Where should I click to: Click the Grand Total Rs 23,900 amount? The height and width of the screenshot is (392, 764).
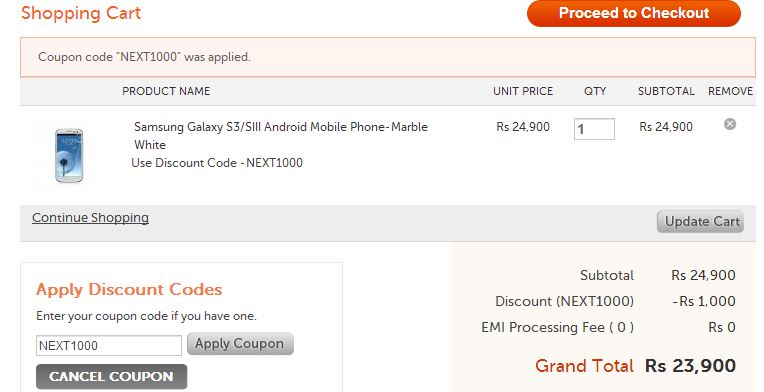(x=690, y=366)
